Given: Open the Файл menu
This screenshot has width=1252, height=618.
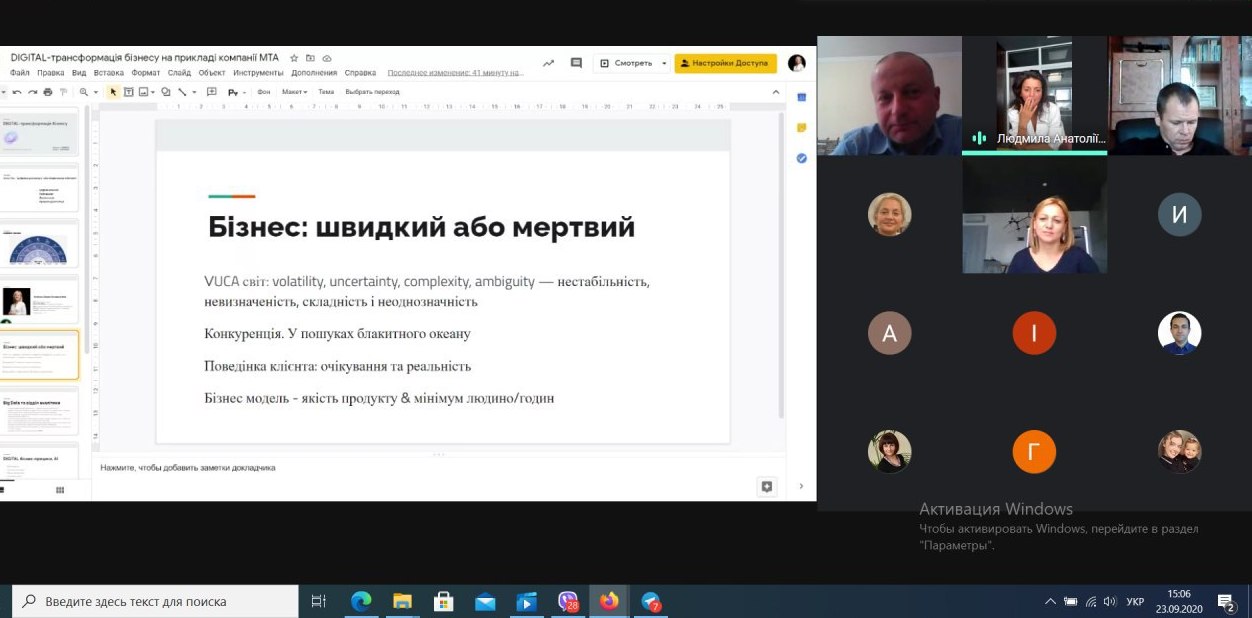Looking at the screenshot, I should tap(20, 73).
